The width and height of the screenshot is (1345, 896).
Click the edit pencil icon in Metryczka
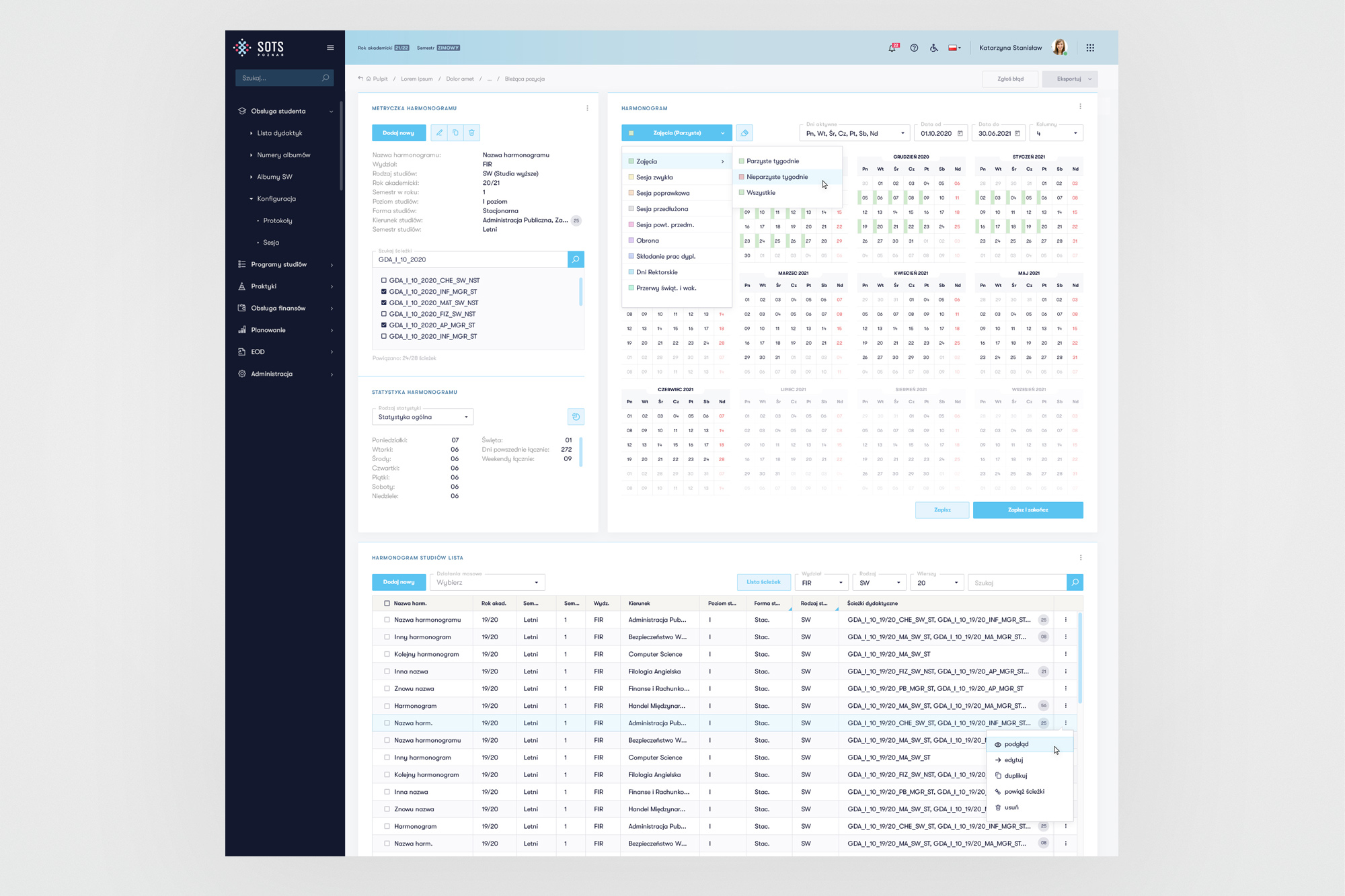pyautogui.click(x=439, y=133)
